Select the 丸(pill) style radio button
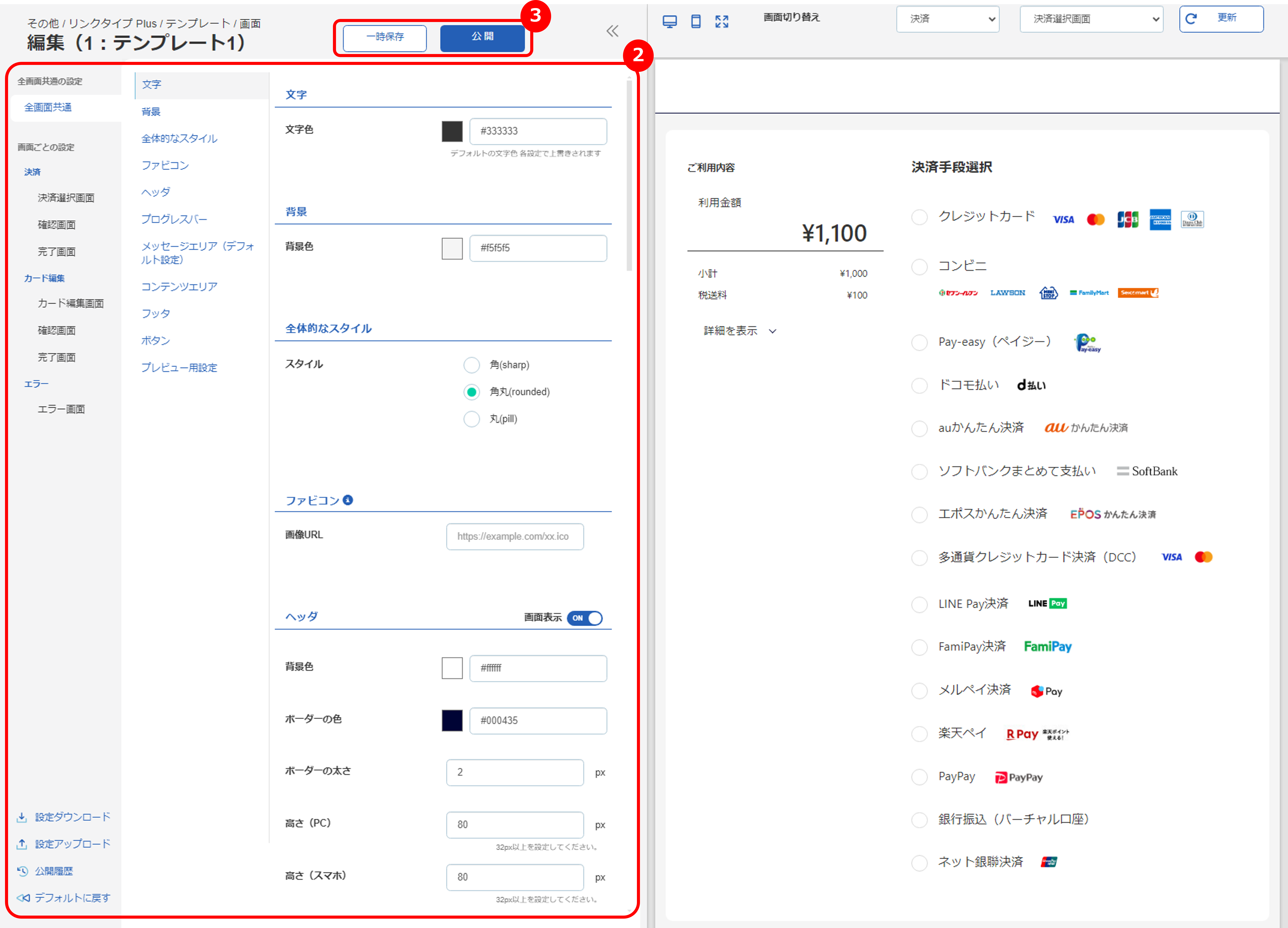Screen dimensions: 1288x928 pos(471,419)
